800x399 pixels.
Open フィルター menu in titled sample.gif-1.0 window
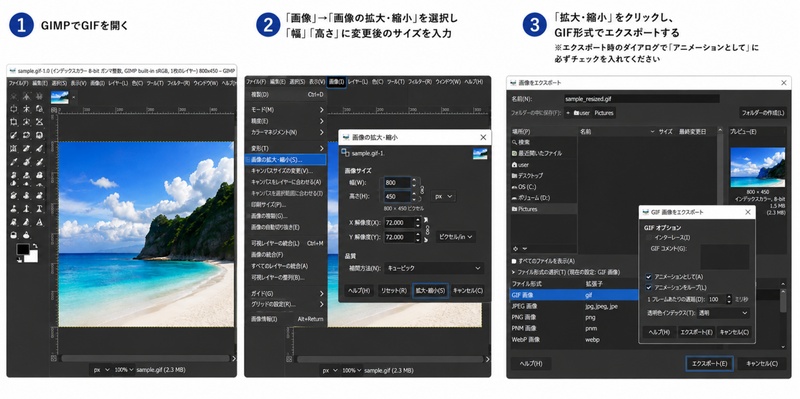(179, 83)
